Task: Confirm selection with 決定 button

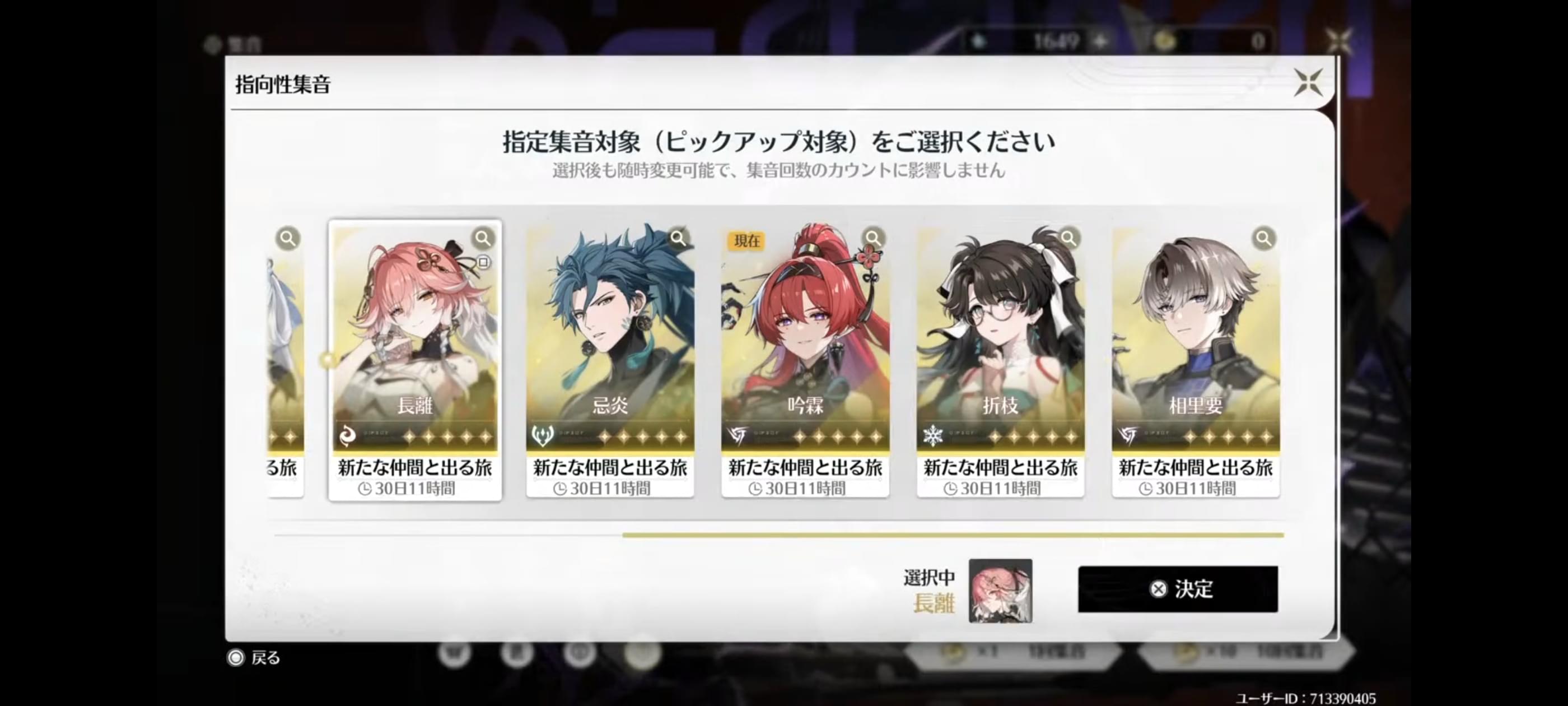Action: 1178,589
